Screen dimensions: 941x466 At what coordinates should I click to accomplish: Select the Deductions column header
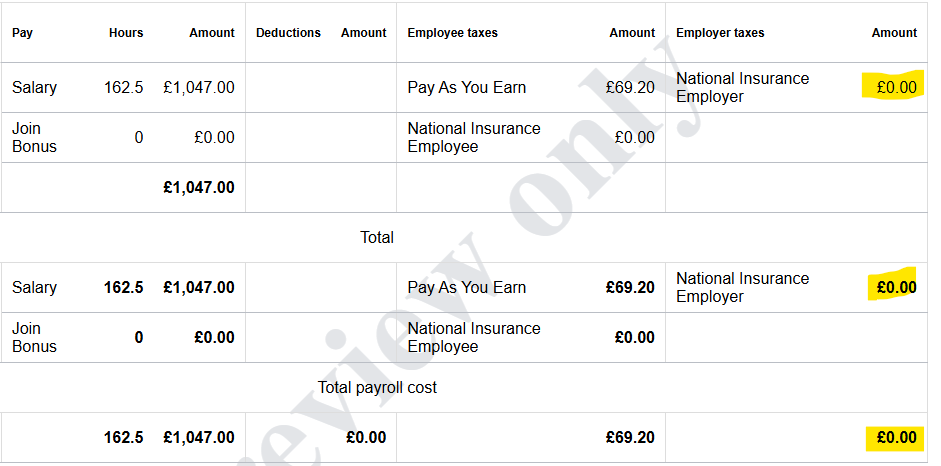pyautogui.click(x=288, y=33)
